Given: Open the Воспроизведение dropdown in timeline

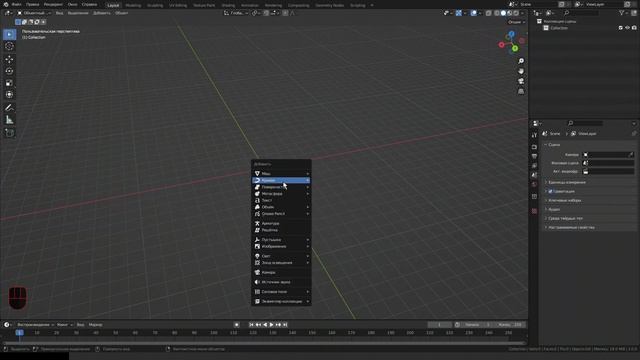Looking at the screenshot, I should [x=35, y=325].
